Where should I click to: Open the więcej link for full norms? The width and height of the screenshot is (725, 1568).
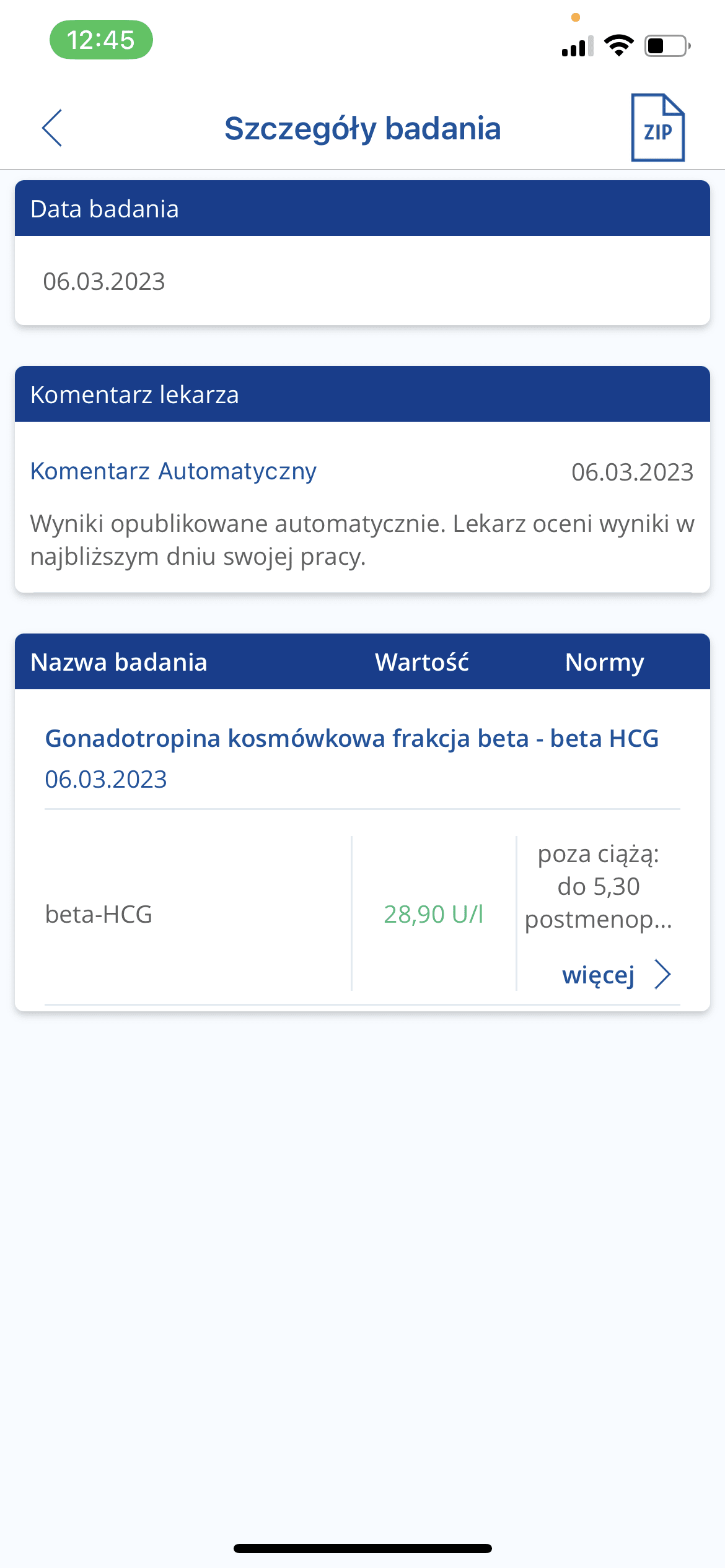(x=598, y=975)
